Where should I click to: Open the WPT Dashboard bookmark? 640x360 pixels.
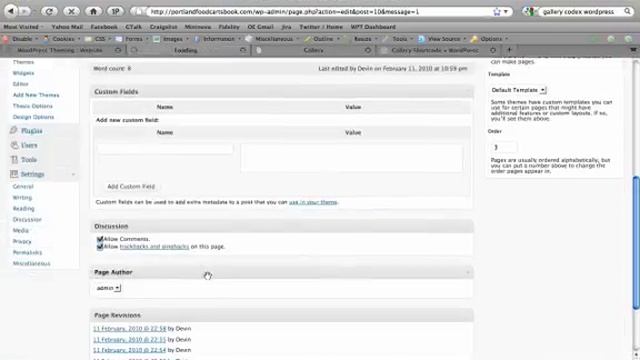pyautogui.click(x=373, y=27)
